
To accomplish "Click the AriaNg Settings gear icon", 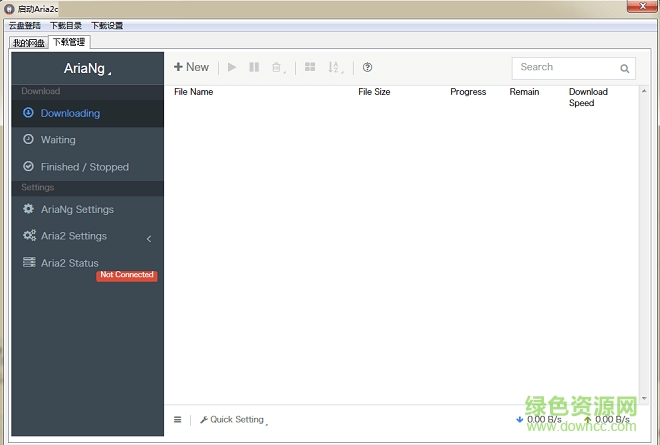I will point(28,208).
